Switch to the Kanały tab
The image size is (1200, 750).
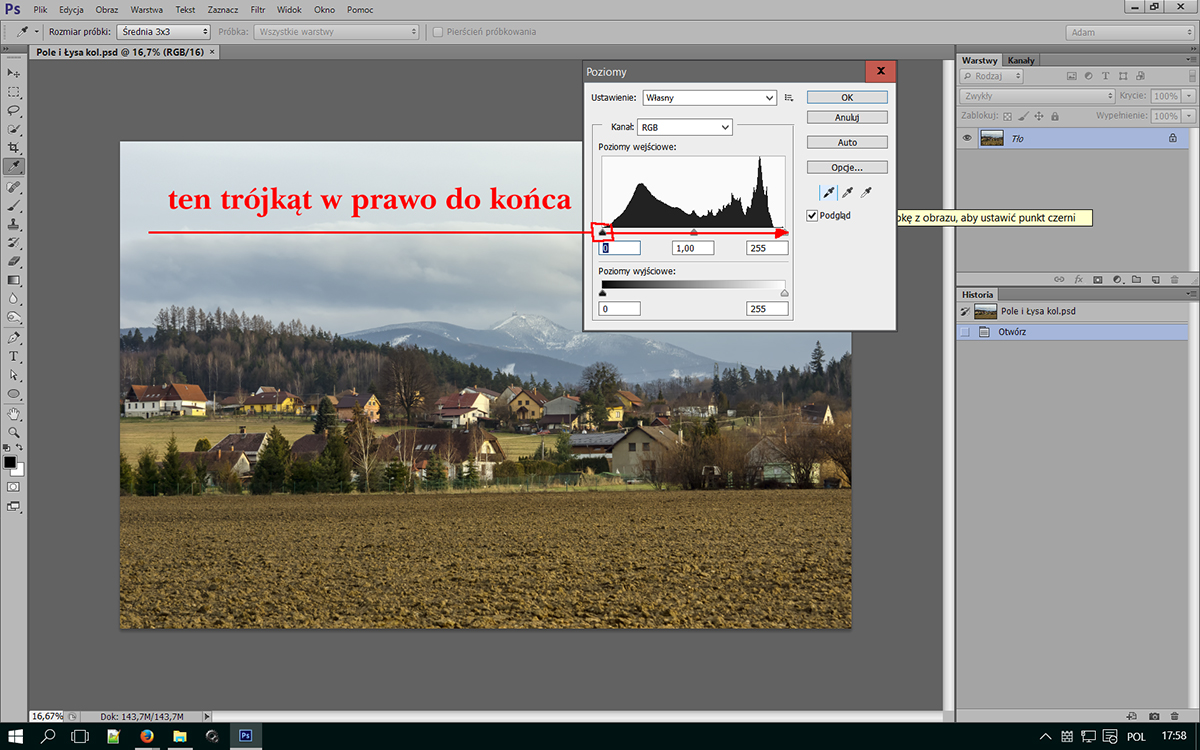1021,61
